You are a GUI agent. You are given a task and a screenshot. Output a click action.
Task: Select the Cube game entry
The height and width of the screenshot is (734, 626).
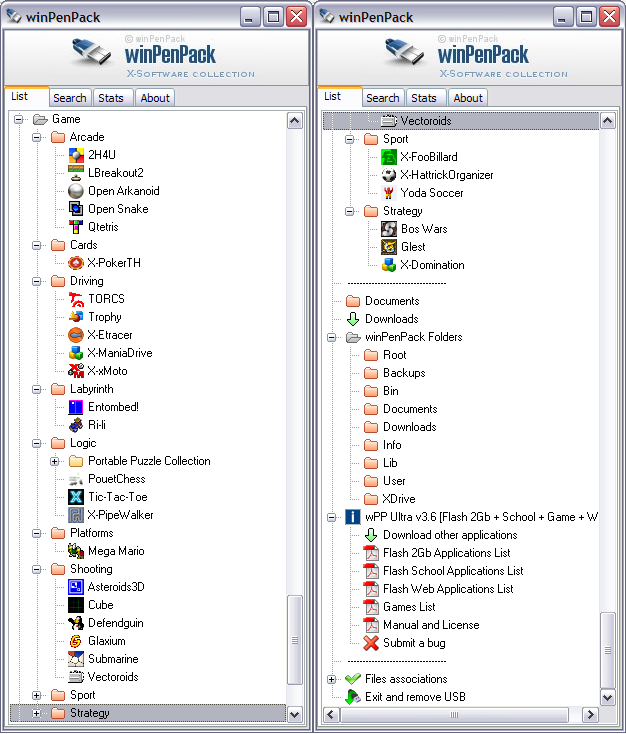(x=101, y=605)
